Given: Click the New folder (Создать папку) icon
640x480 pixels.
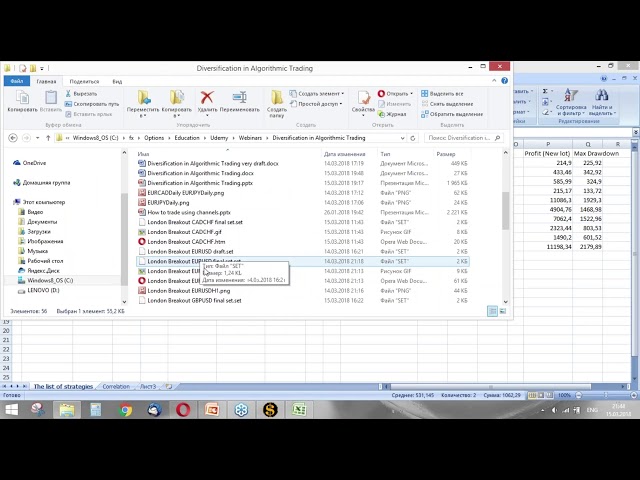Looking at the screenshot, I should [278, 98].
